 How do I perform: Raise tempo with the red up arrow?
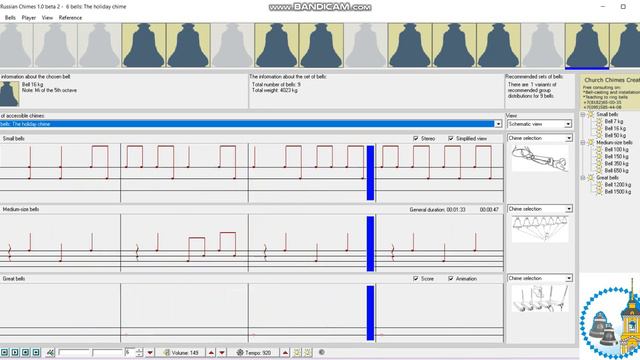pos(285,352)
